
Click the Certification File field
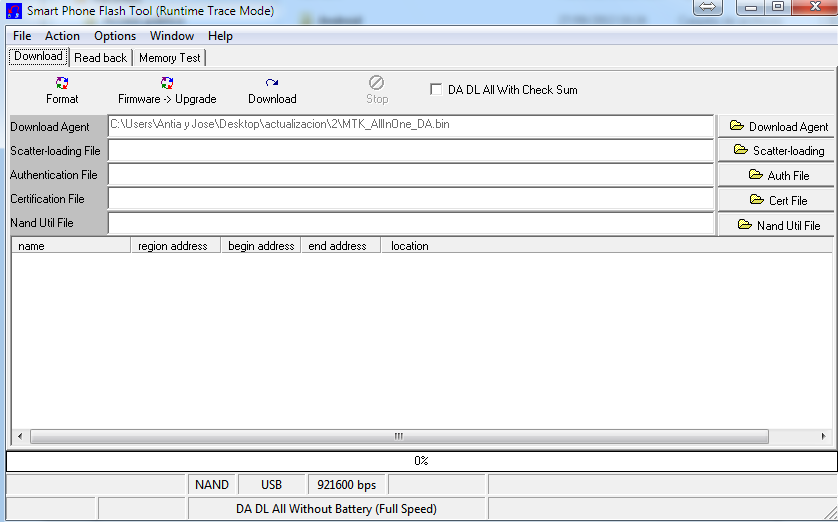(410, 198)
